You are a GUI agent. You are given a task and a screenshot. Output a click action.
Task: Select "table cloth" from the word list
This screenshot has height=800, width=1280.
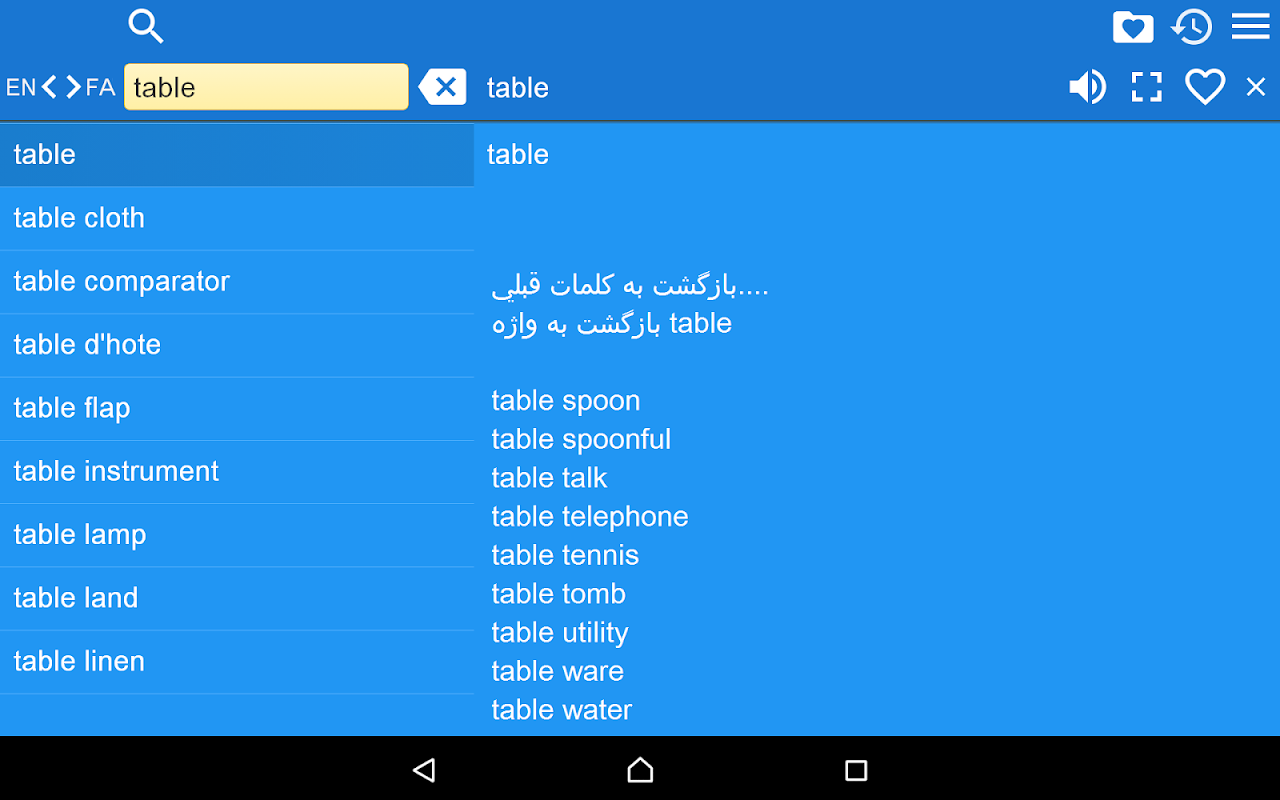point(79,218)
